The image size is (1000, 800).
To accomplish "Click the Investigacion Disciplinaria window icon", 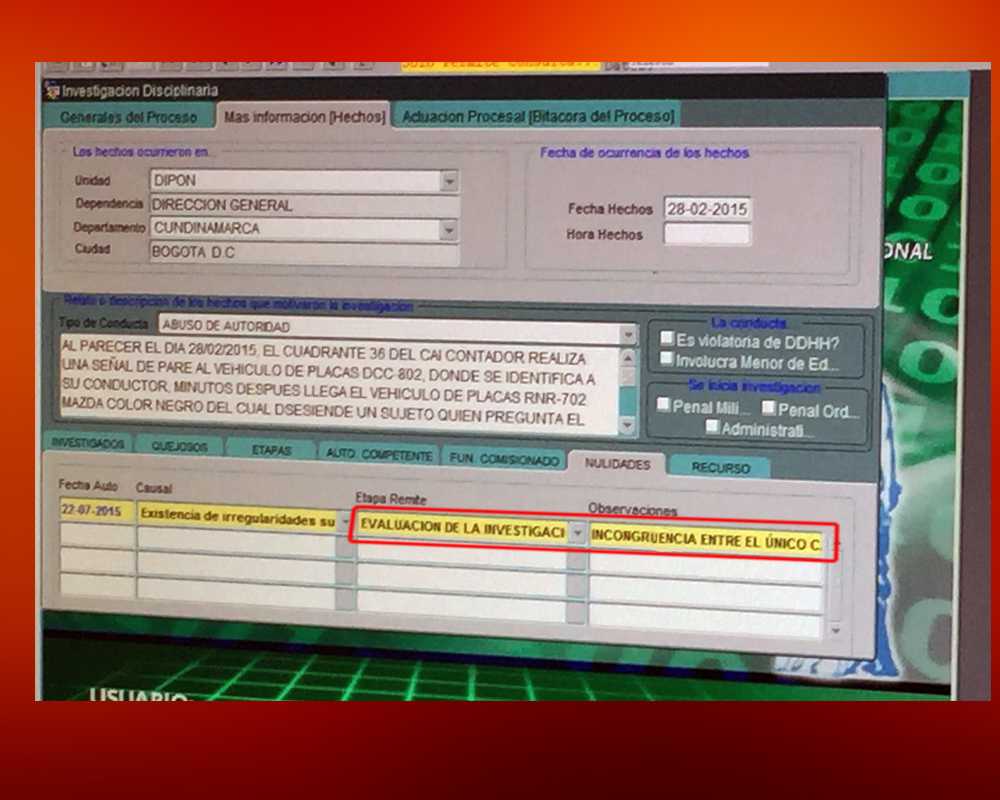I will click(x=52, y=90).
